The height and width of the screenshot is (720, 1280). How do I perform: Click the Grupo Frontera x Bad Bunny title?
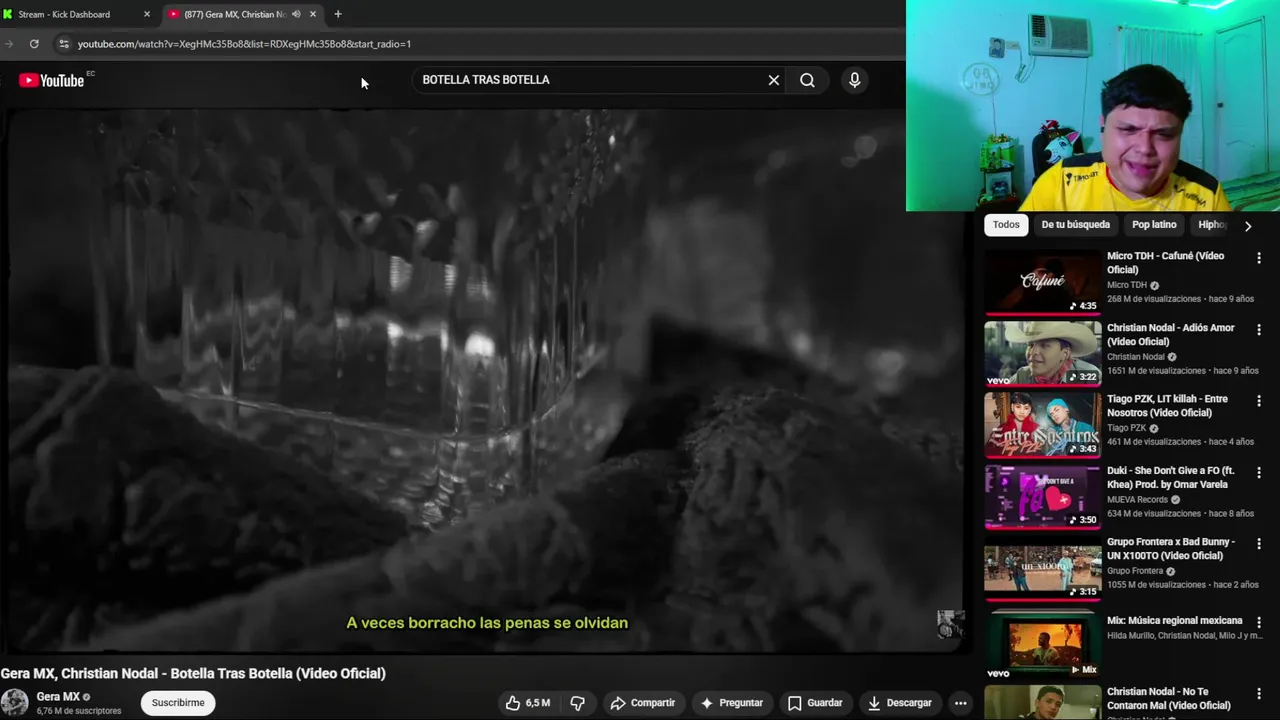1170,549
